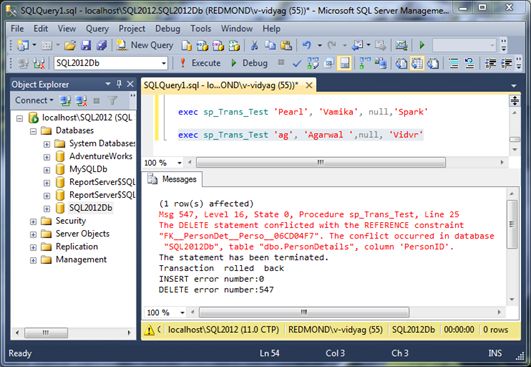Viewport: 531px width, 367px height.
Task: Click the Parse checkmark icon
Action: 297,63
